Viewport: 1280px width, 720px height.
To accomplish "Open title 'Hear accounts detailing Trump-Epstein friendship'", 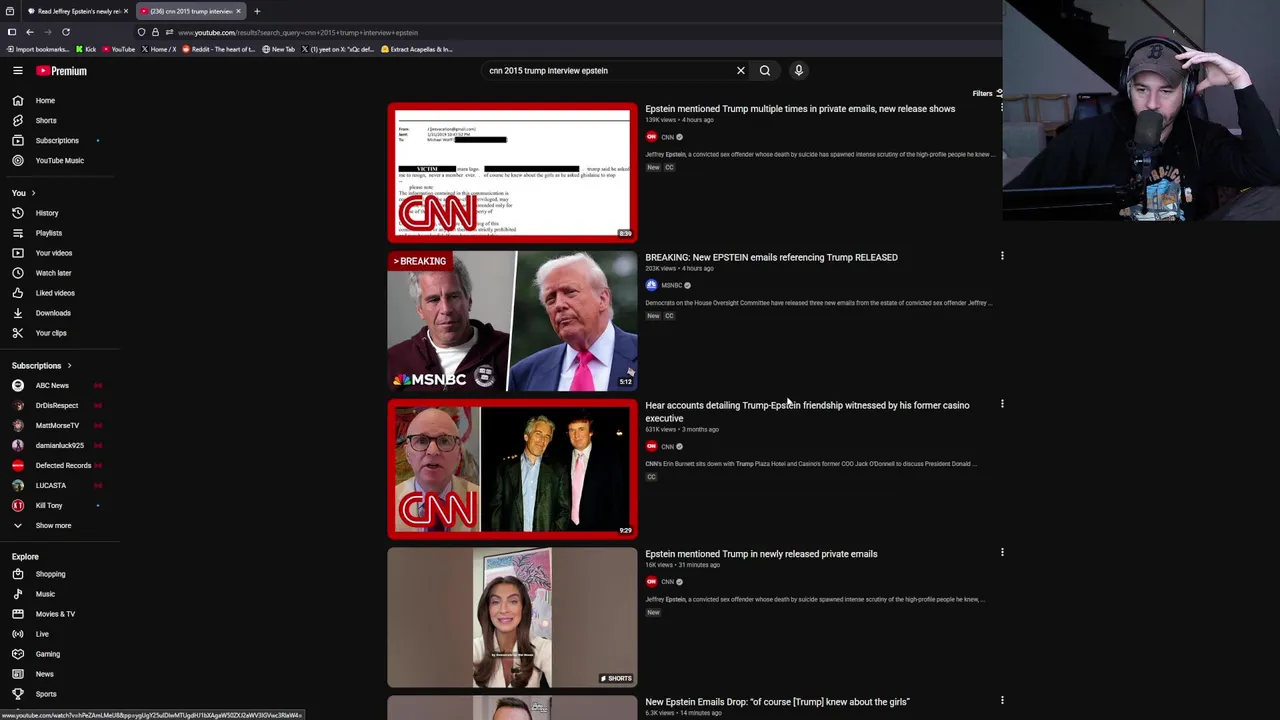I will (x=807, y=412).
